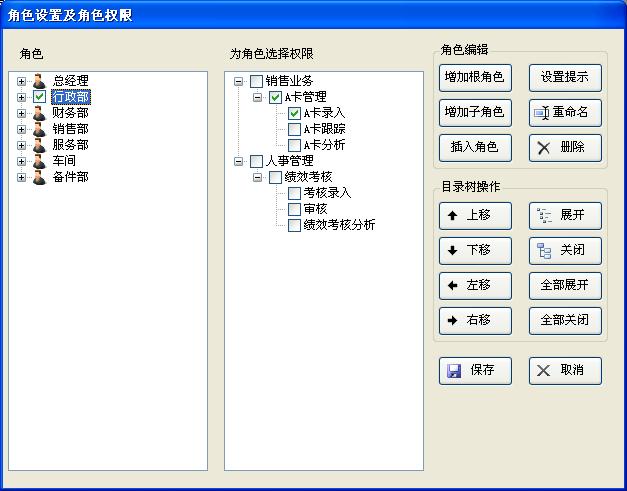Select the 财务部 role label

point(70,113)
